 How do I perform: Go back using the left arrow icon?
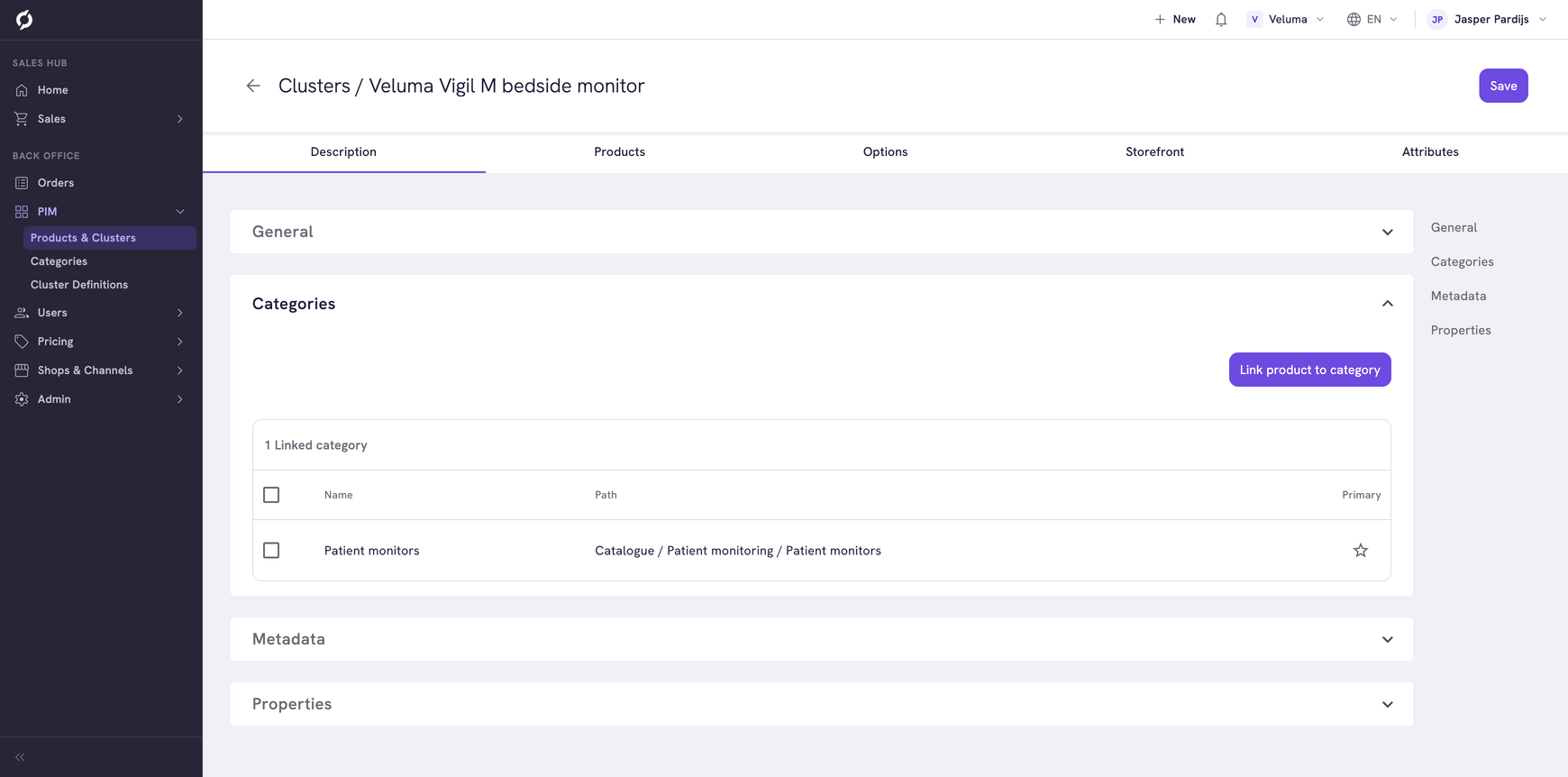pos(253,86)
